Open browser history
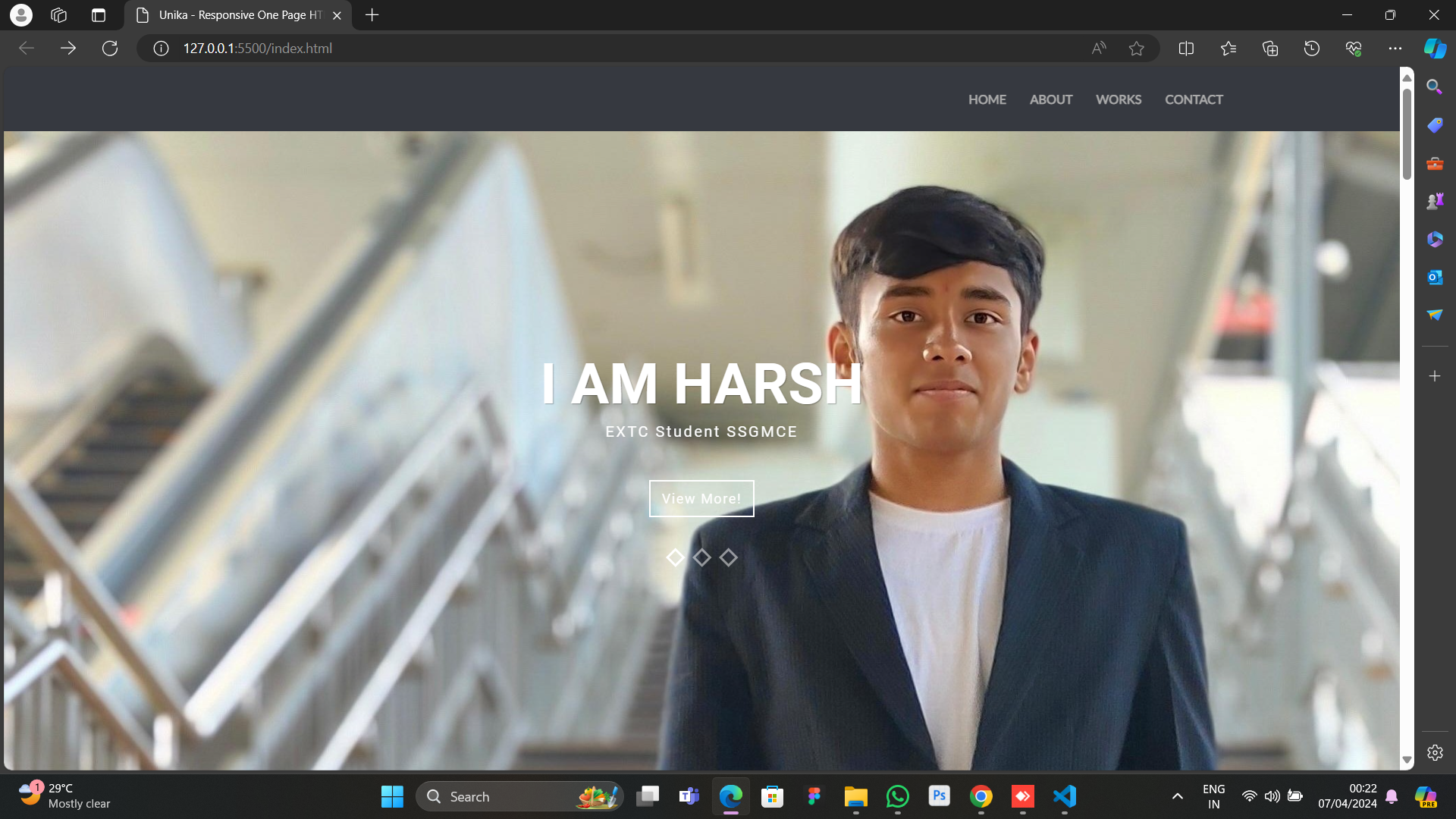The height and width of the screenshot is (819, 1456). tap(1311, 49)
